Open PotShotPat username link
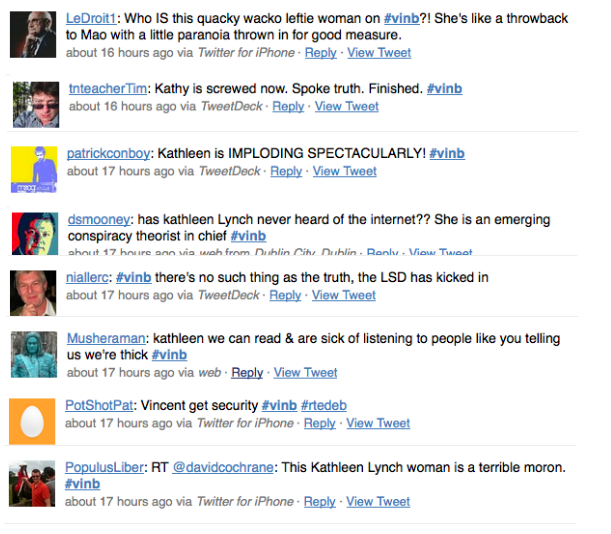 pyautogui.click(x=97, y=405)
